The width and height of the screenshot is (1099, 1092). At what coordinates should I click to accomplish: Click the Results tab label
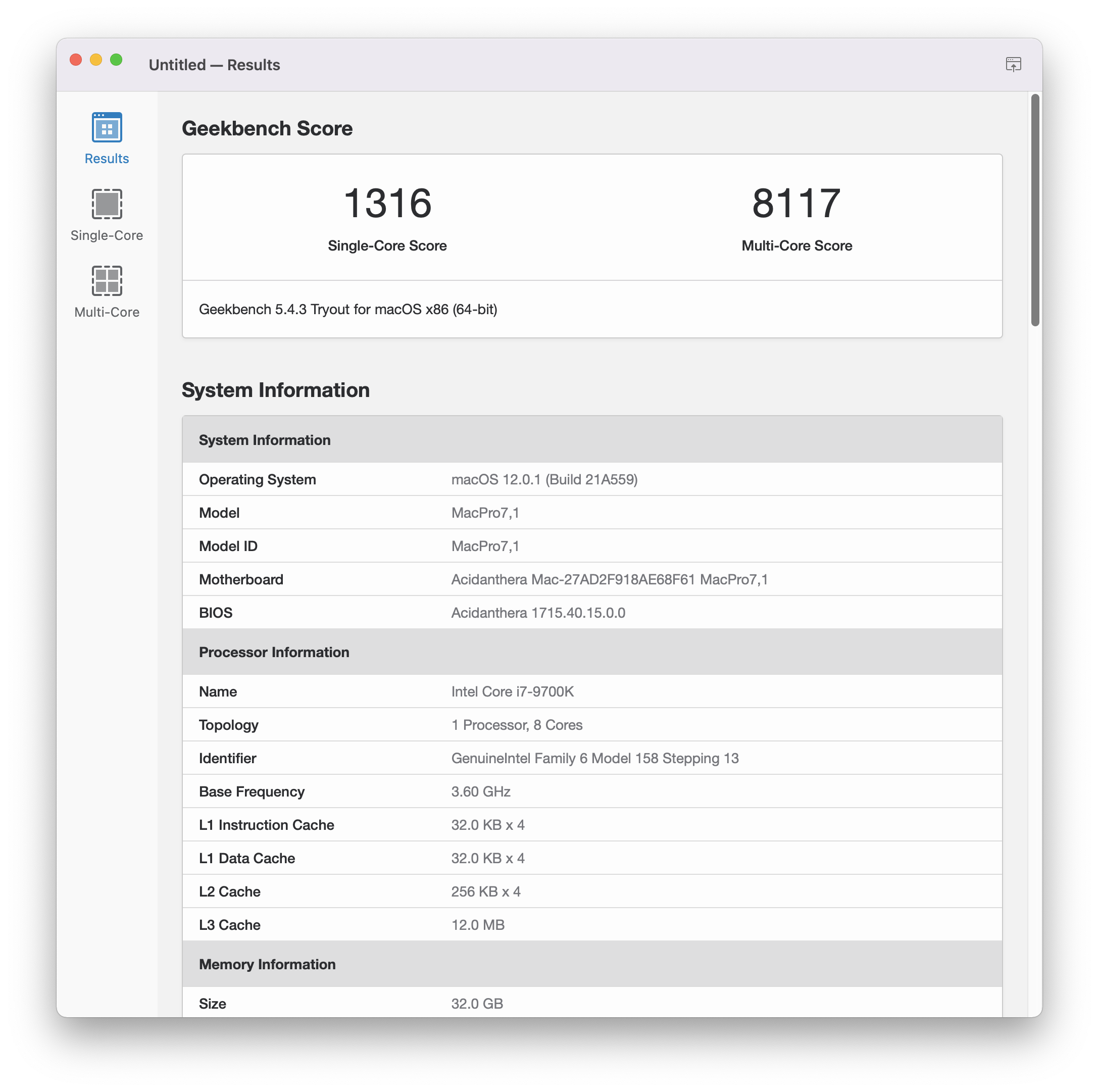coord(107,159)
